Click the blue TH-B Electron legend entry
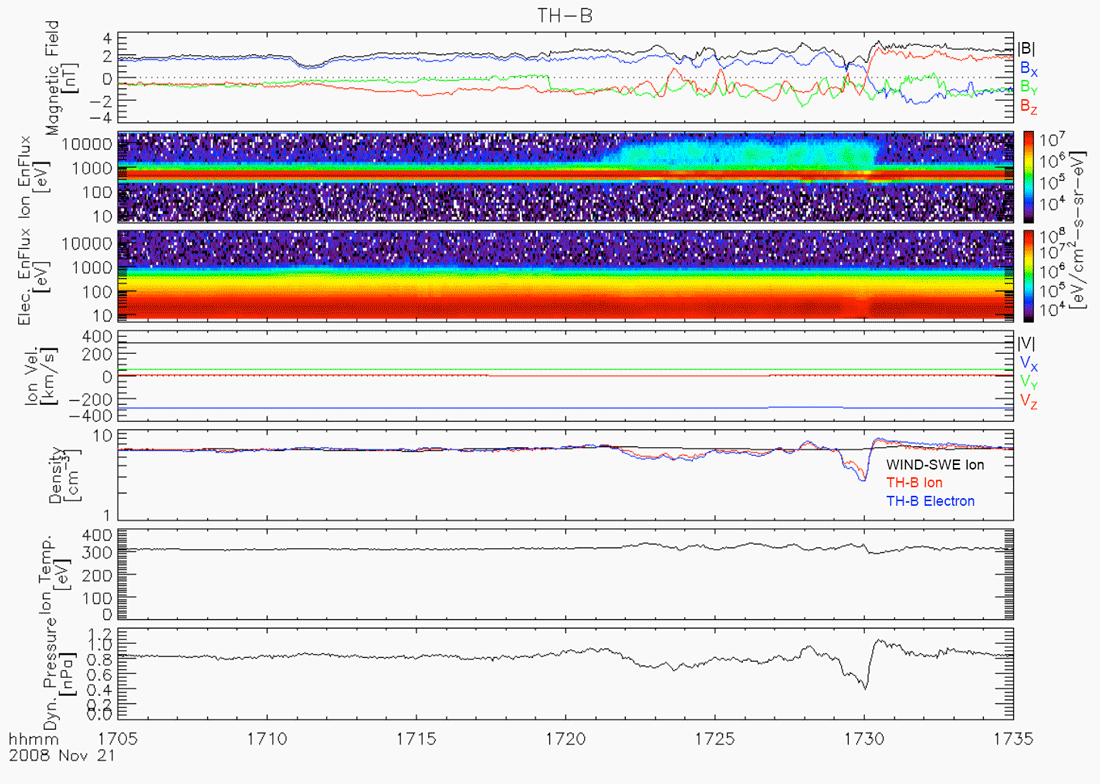Viewport: 1100px width, 784px height. (930, 501)
